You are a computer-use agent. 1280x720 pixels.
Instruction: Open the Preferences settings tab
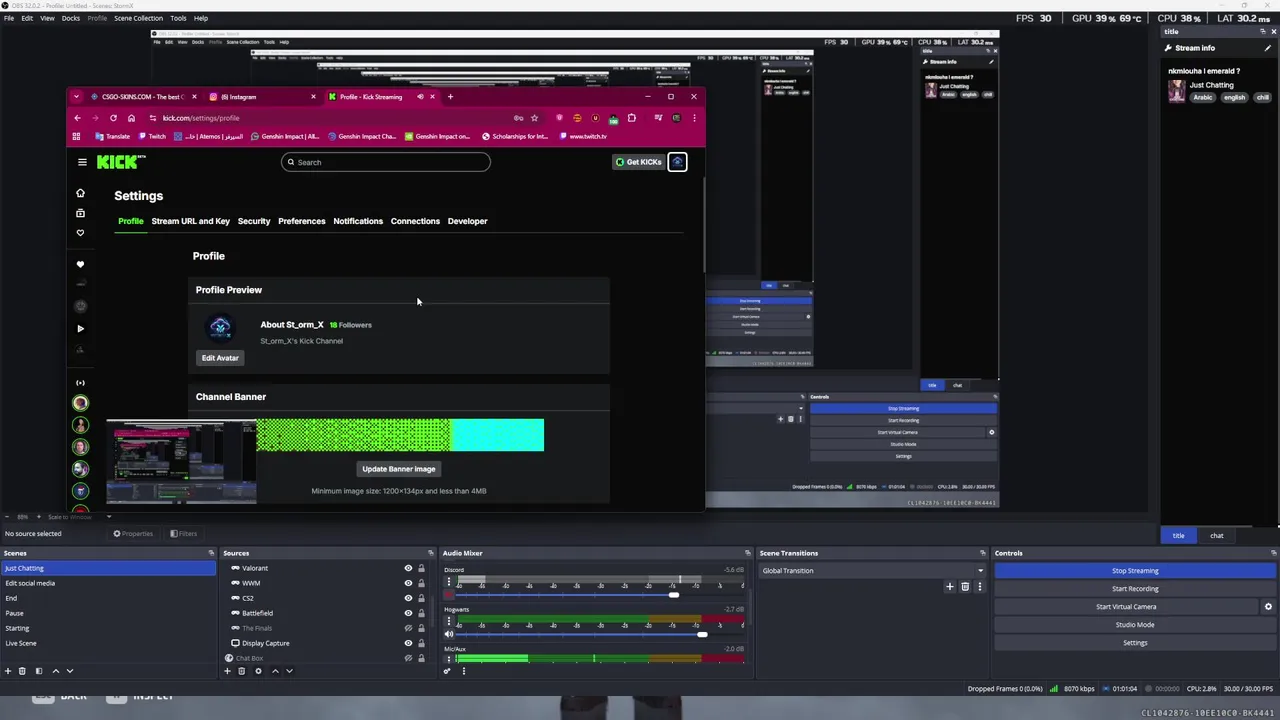(301, 221)
